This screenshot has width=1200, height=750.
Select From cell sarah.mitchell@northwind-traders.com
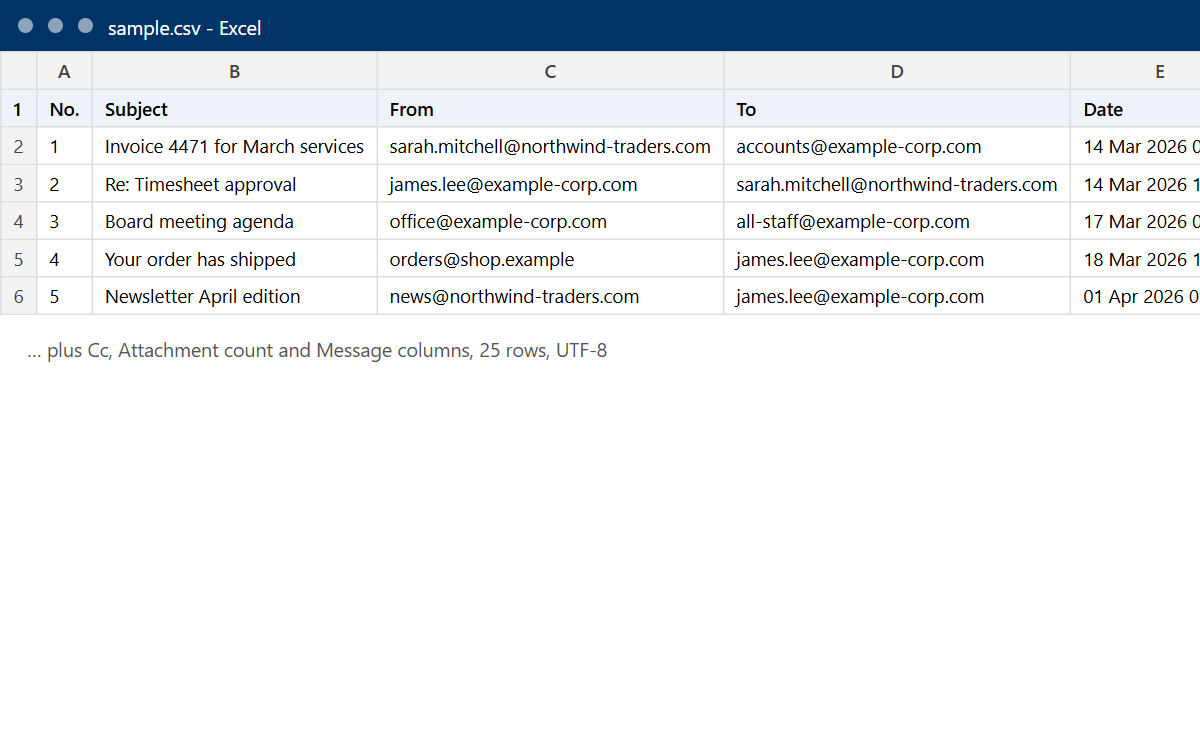pyautogui.click(x=551, y=146)
